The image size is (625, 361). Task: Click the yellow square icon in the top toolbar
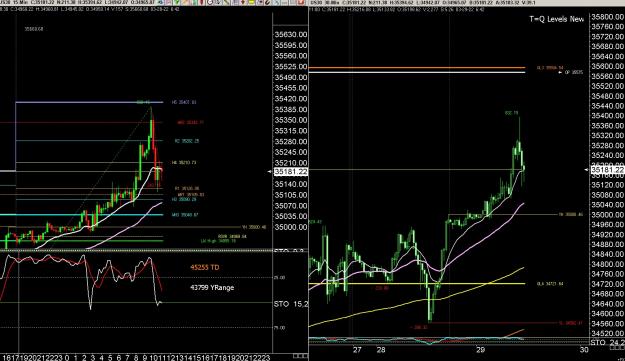[251, 2]
